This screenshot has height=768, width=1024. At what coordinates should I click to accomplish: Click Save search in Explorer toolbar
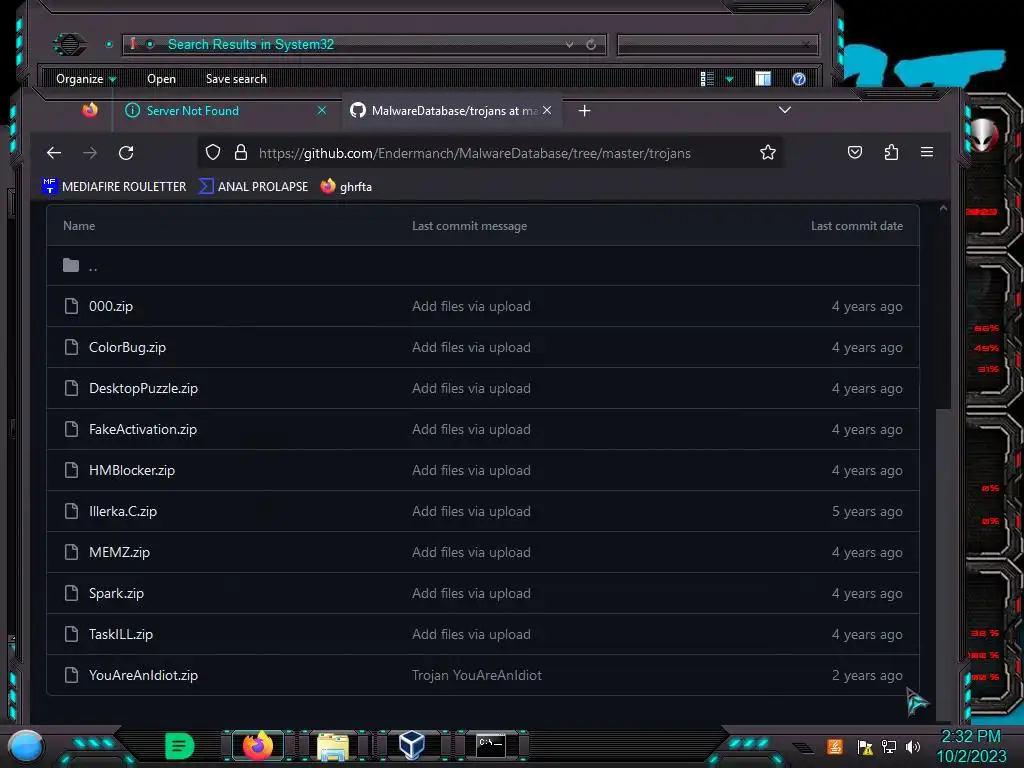(x=236, y=79)
